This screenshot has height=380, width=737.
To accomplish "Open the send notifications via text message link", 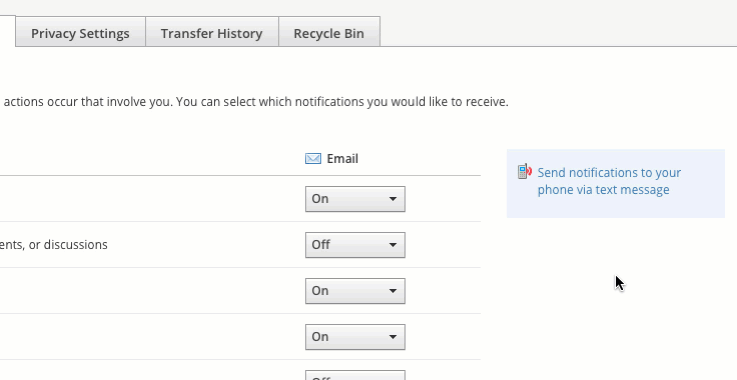I will tap(609, 181).
